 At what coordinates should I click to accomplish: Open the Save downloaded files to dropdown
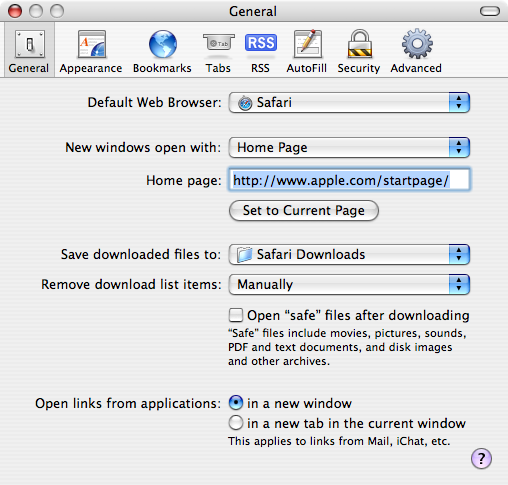tap(349, 254)
